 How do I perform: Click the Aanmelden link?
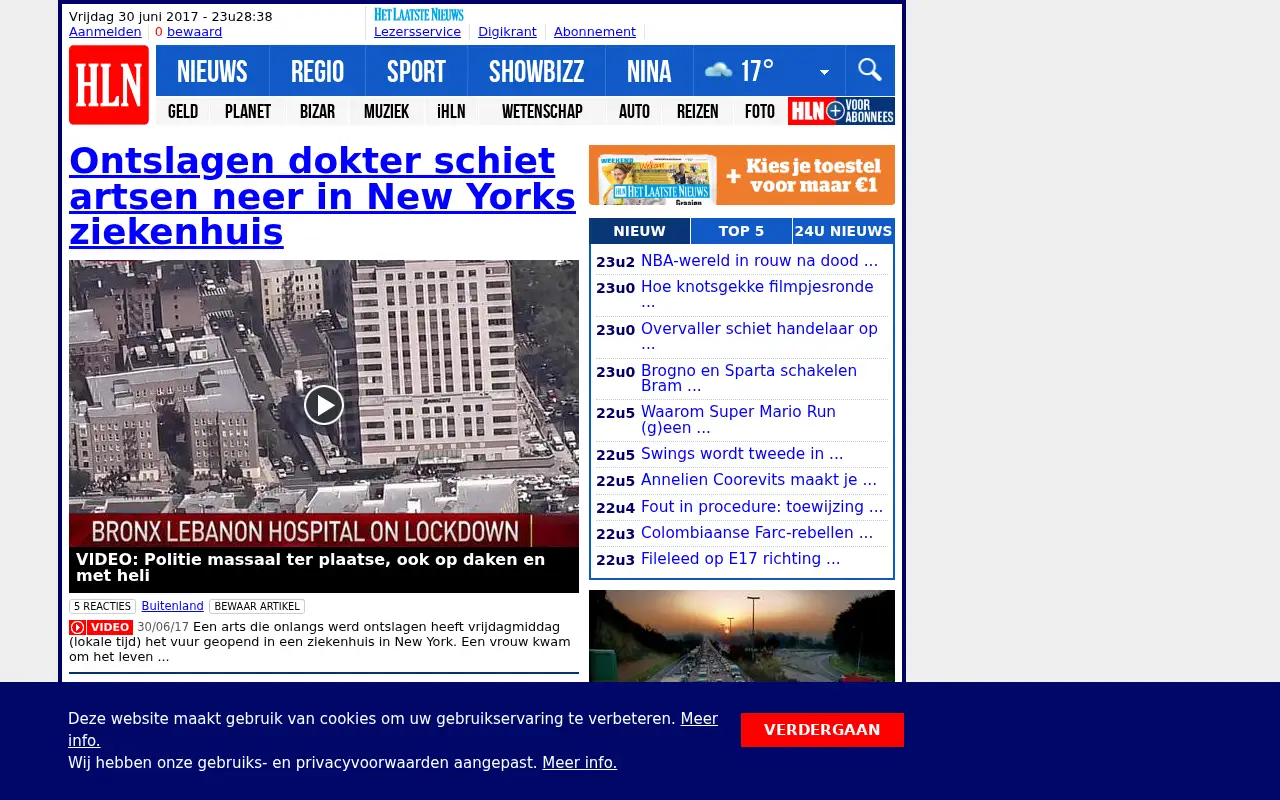point(105,32)
